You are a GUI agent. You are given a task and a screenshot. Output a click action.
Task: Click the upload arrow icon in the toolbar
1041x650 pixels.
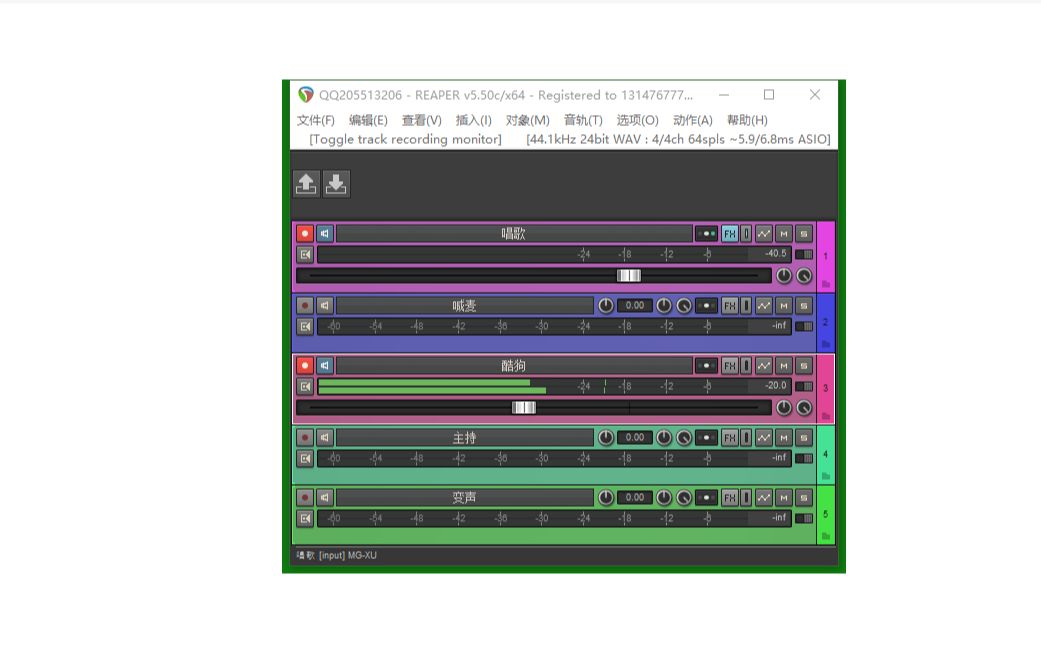coord(305,183)
